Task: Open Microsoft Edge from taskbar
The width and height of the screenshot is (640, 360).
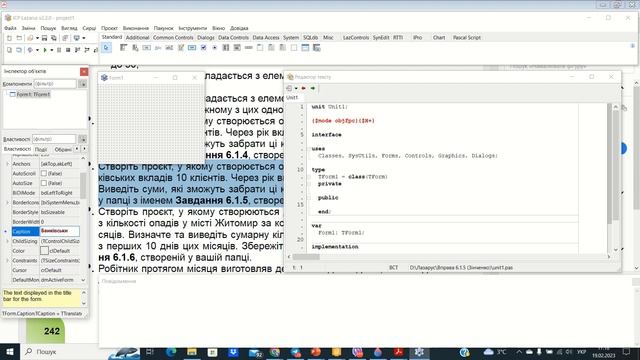Action: tap(171, 351)
